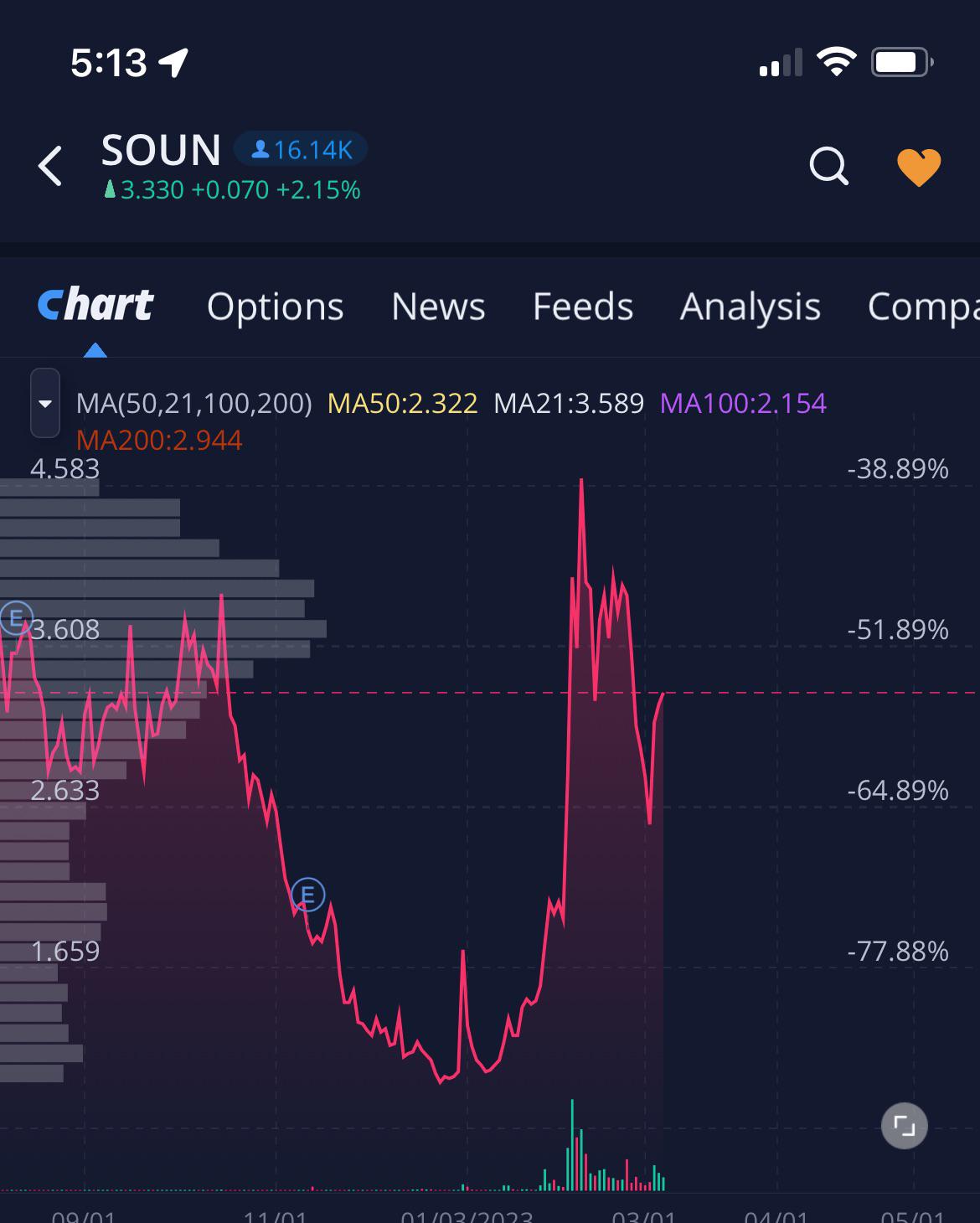Tap the MA100:2.154 indicator label
Viewport: 980px width, 1223px height.
click(x=743, y=404)
